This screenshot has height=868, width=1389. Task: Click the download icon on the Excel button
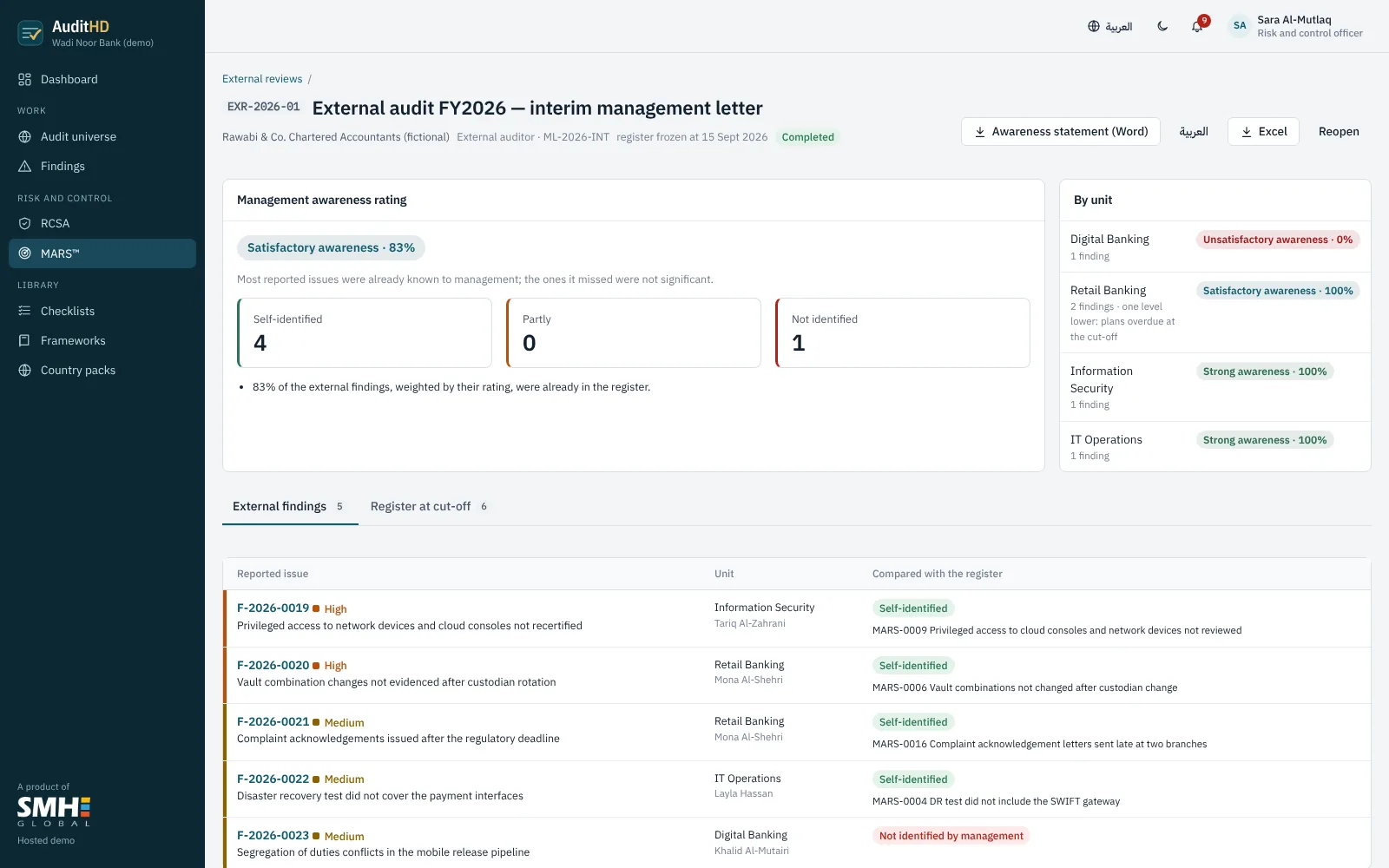pyautogui.click(x=1247, y=132)
